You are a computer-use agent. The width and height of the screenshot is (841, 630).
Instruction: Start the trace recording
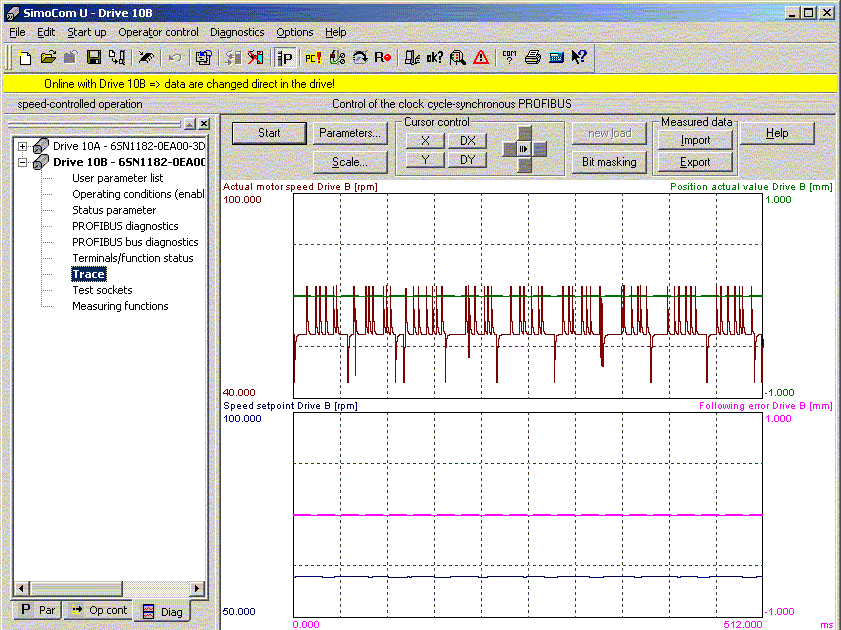coord(269,133)
